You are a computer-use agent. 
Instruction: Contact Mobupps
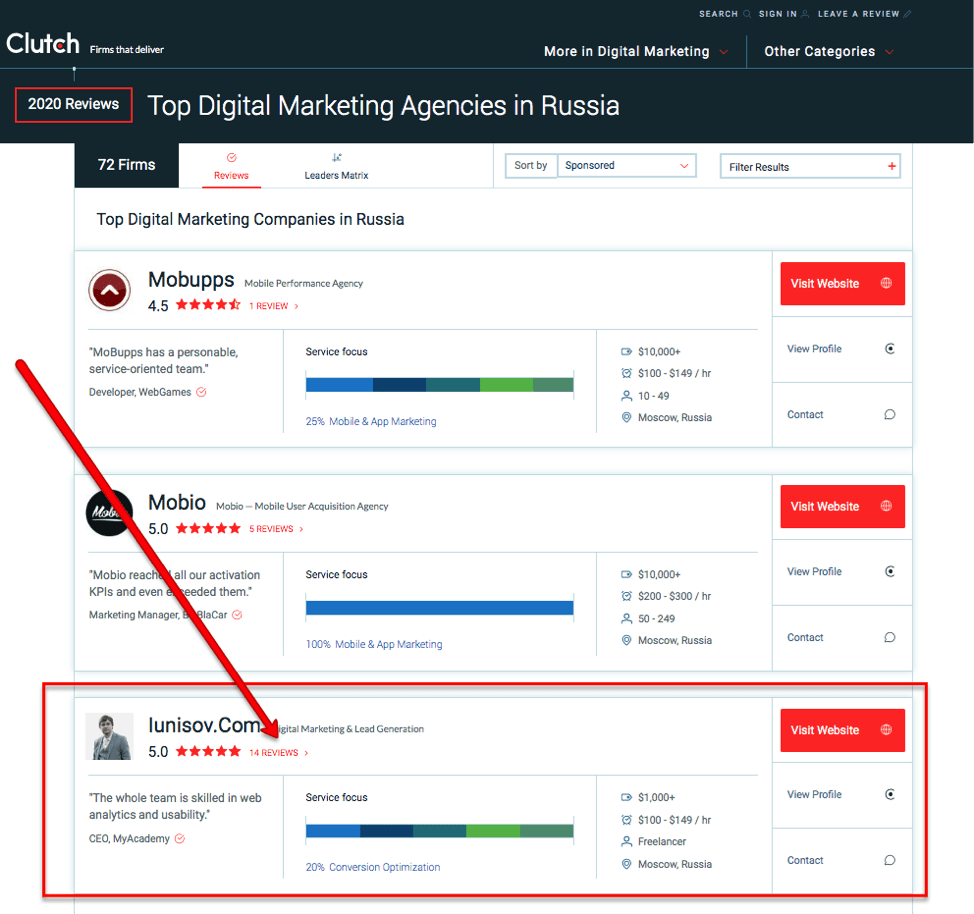(x=842, y=414)
